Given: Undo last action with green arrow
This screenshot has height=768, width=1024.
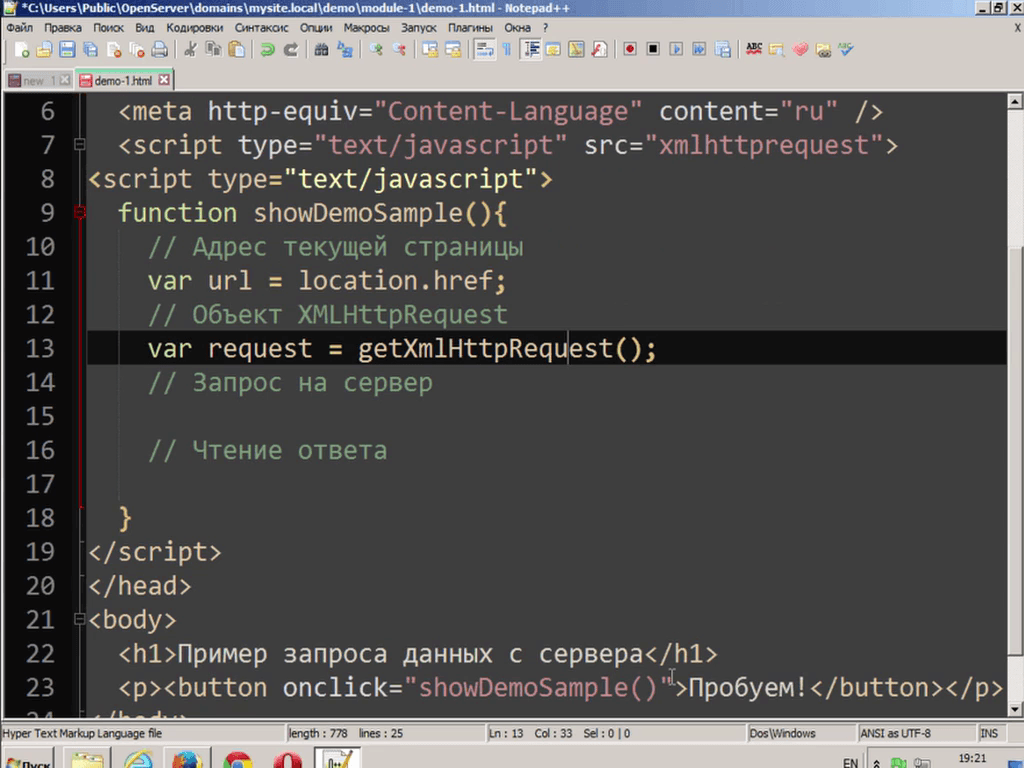Looking at the screenshot, I should pos(267,50).
